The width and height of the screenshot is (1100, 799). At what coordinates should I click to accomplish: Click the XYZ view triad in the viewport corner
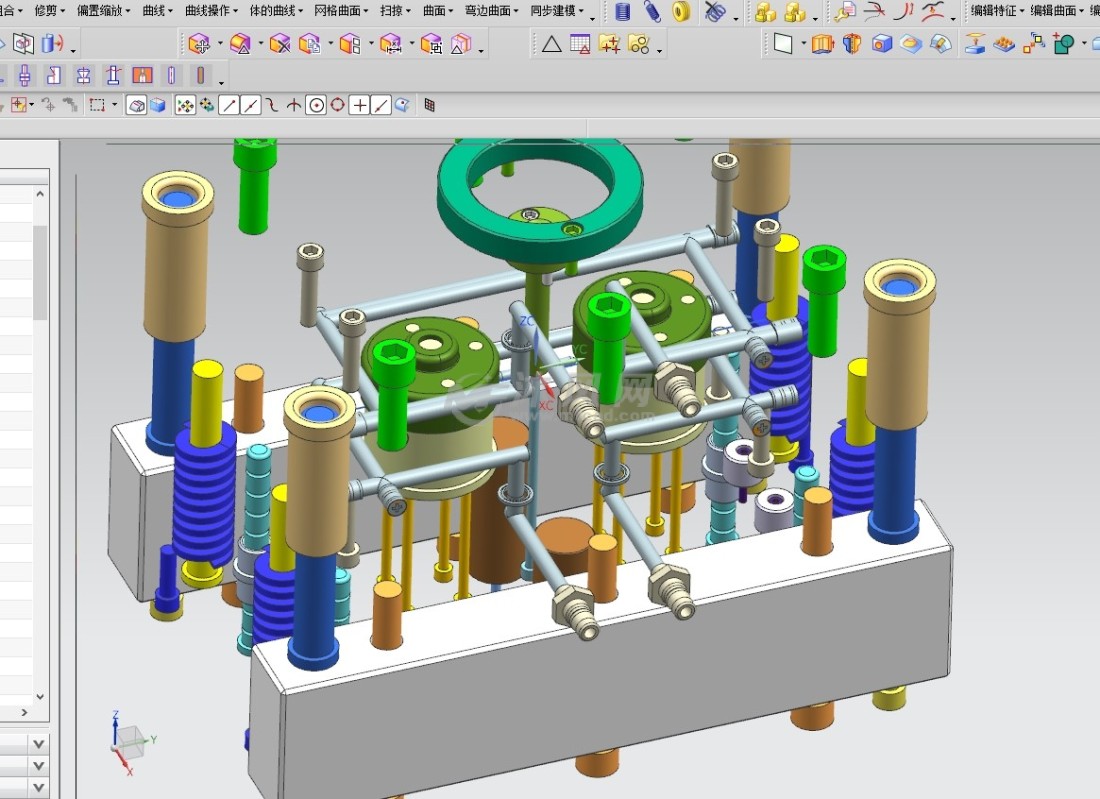(128, 742)
